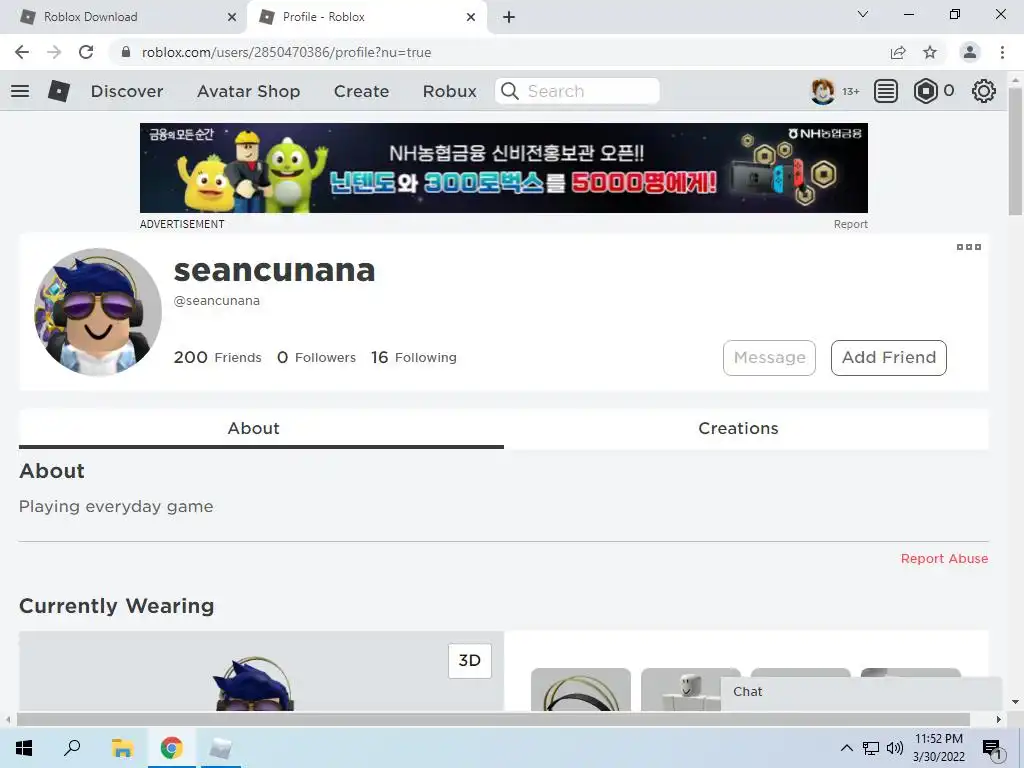
Task: Open the Chat panel
Action: [x=861, y=692]
